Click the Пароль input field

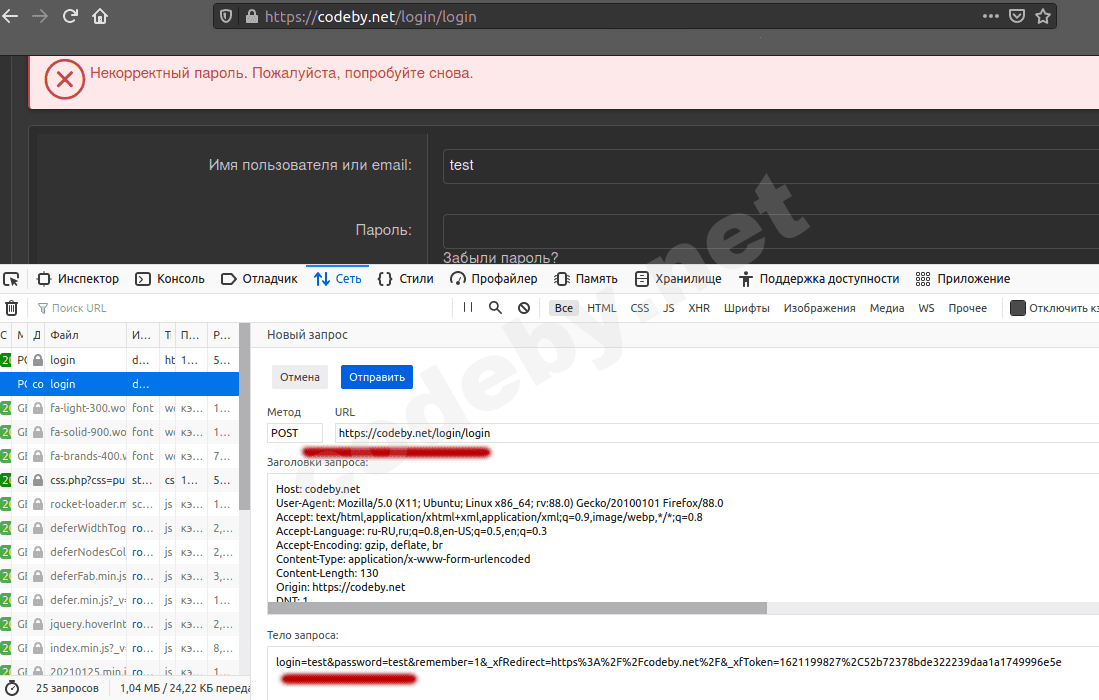[770, 231]
